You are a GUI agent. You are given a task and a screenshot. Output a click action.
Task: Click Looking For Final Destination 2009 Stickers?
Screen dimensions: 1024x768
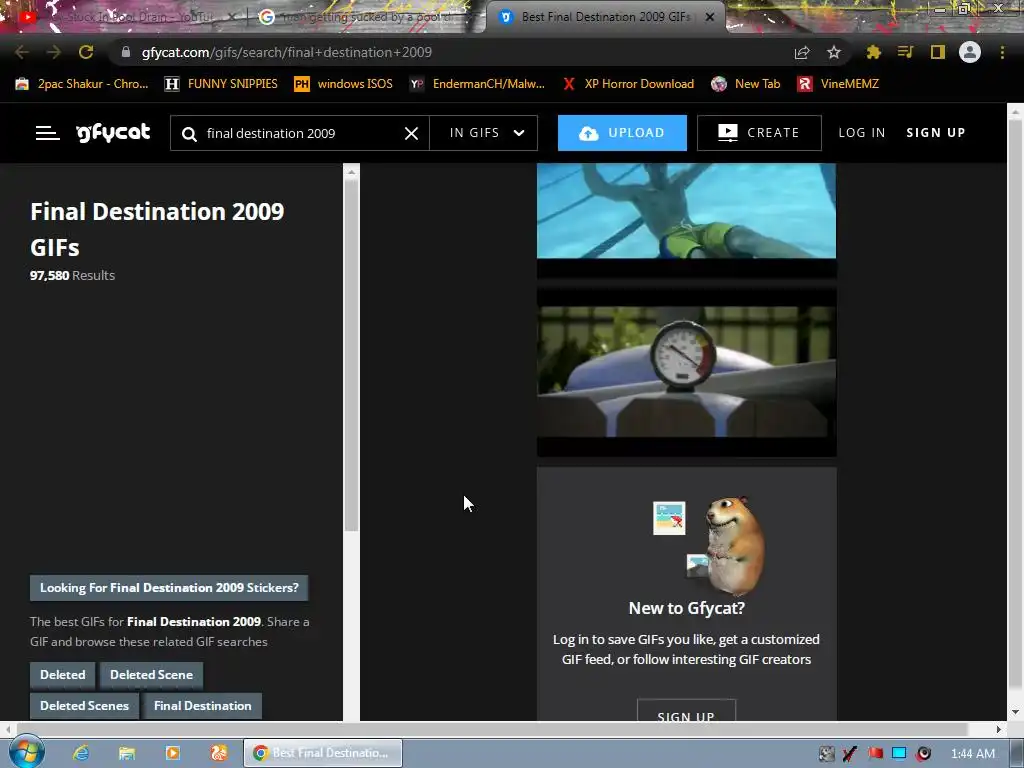pos(169,588)
